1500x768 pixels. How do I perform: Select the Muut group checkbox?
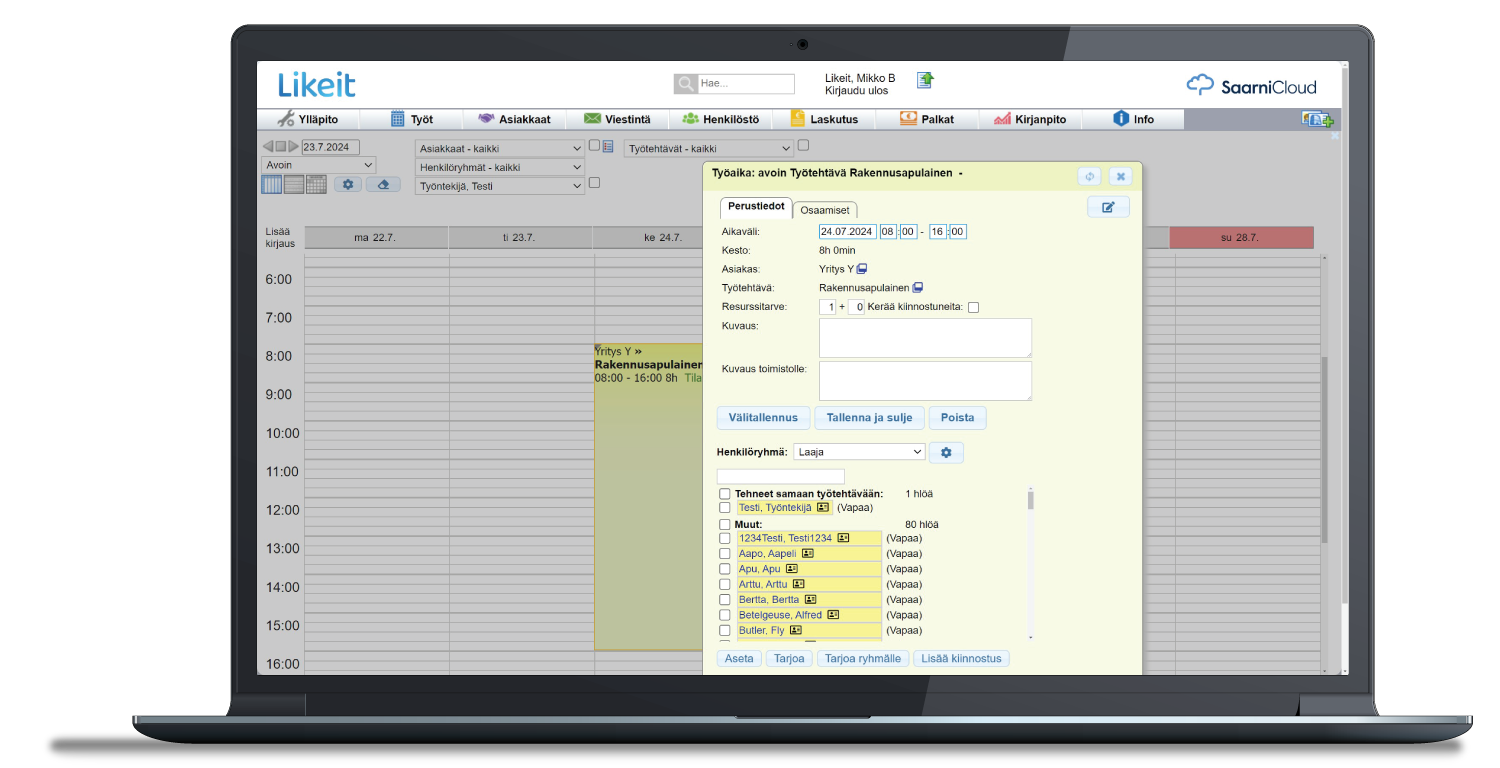coord(725,523)
